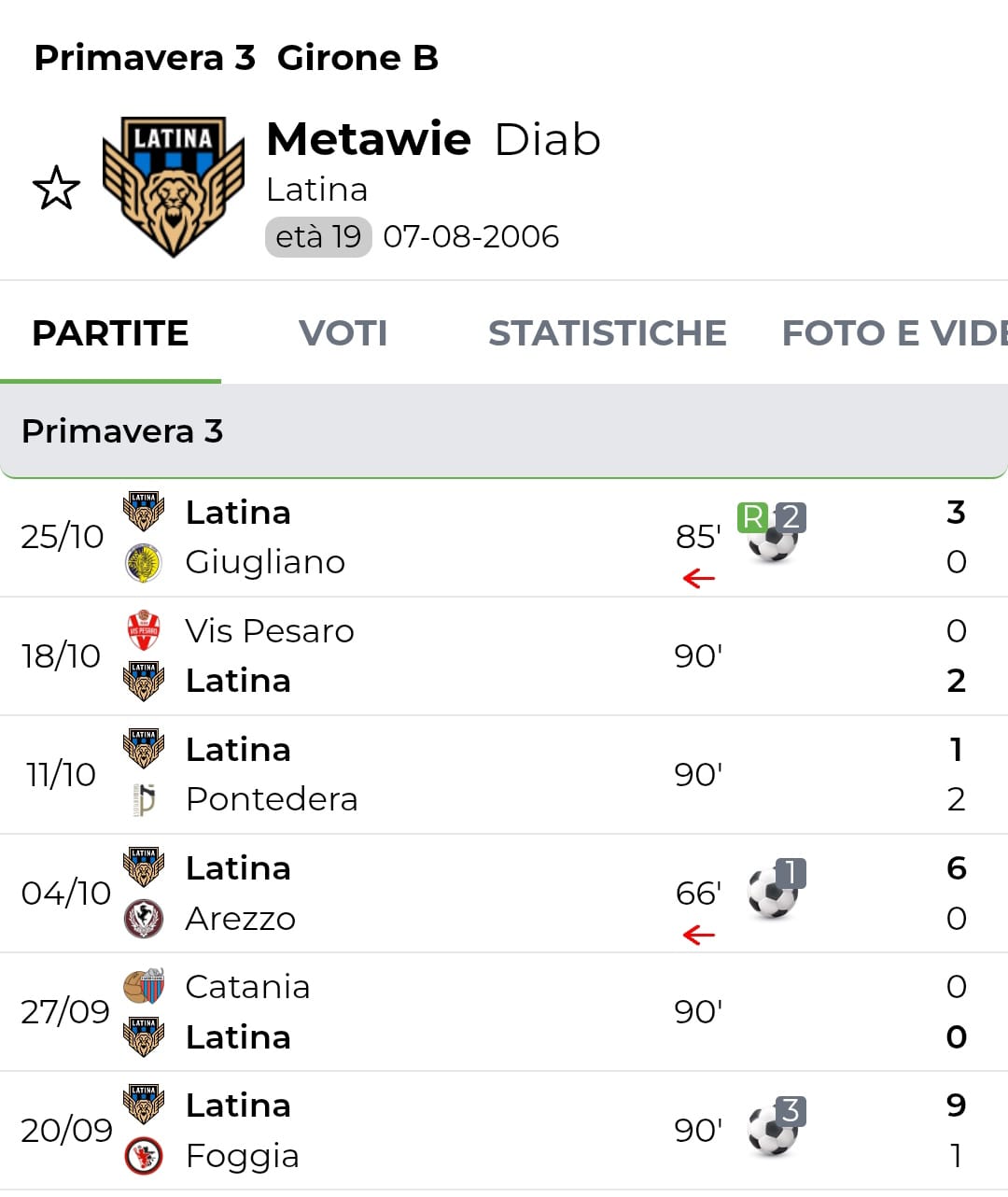This screenshot has width=1008, height=1197.
Task: Open the Catania team name link
Action: tap(247, 987)
